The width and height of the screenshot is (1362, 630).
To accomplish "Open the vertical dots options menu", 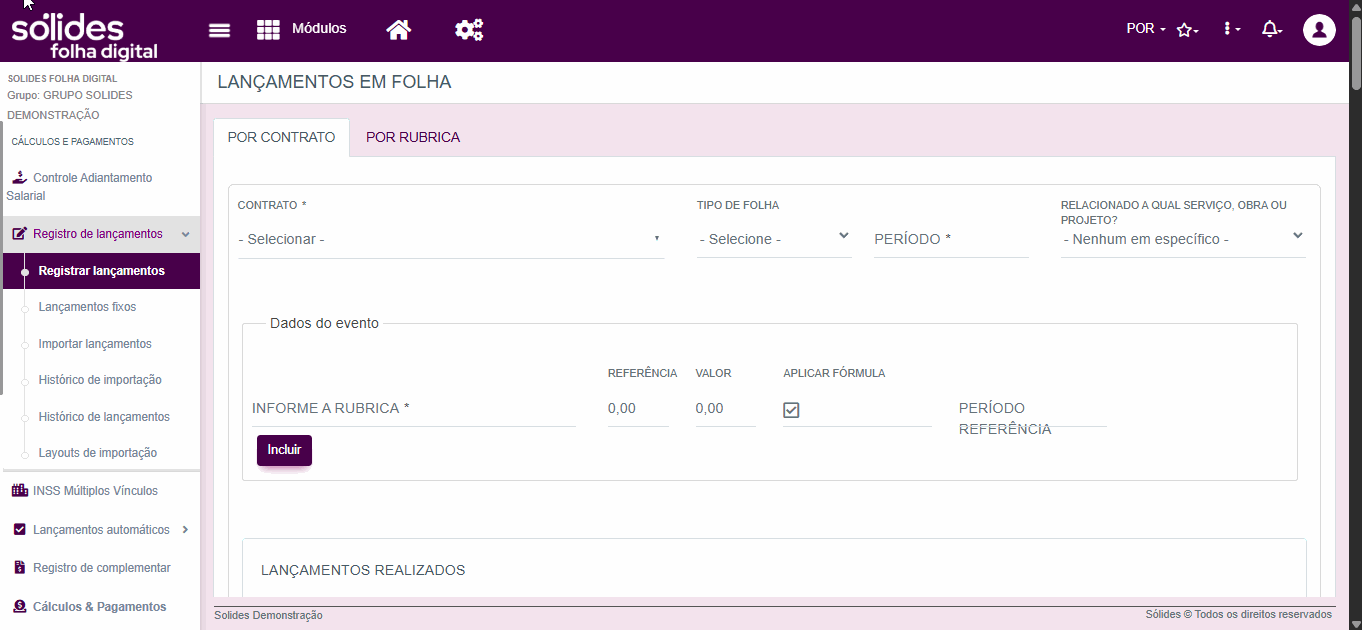I will 1231,29.
